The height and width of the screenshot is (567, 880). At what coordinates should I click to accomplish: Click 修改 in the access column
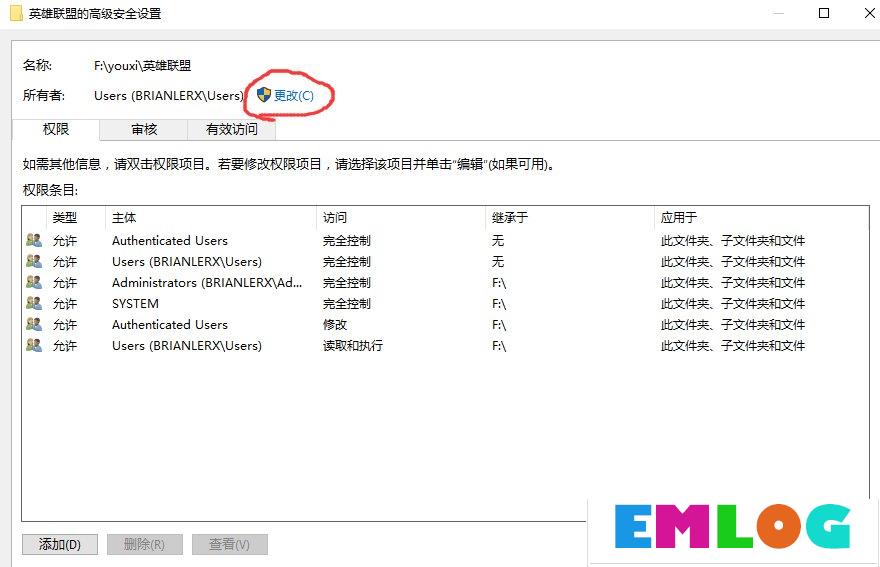[335, 325]
